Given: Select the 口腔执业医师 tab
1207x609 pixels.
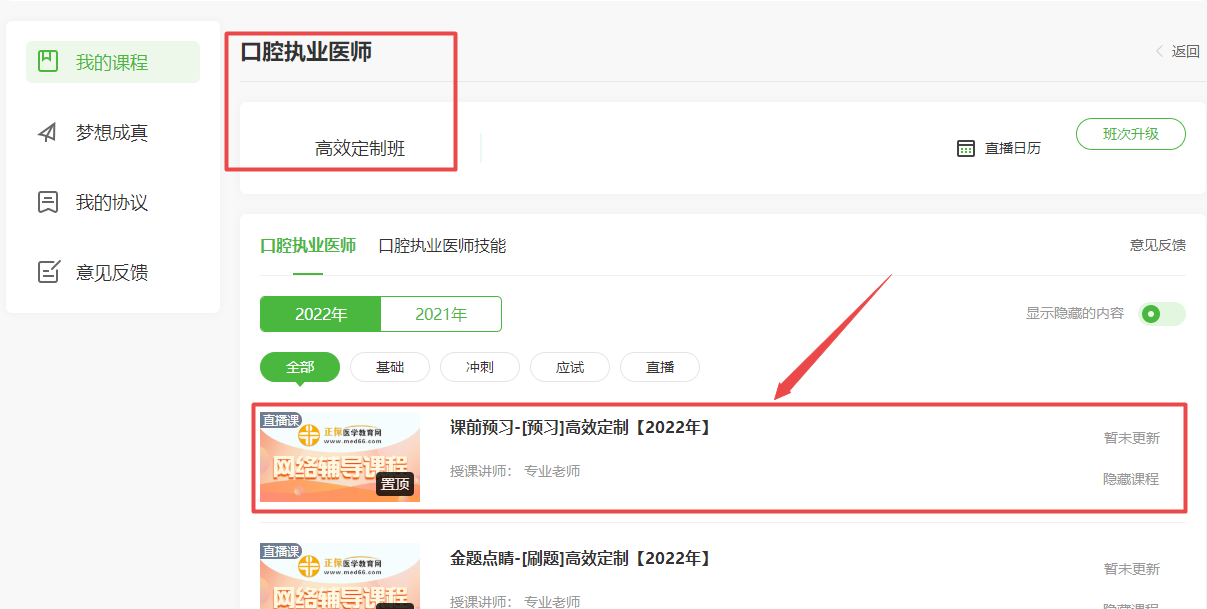Looking at the screenshot, I should tap(308, 246).
